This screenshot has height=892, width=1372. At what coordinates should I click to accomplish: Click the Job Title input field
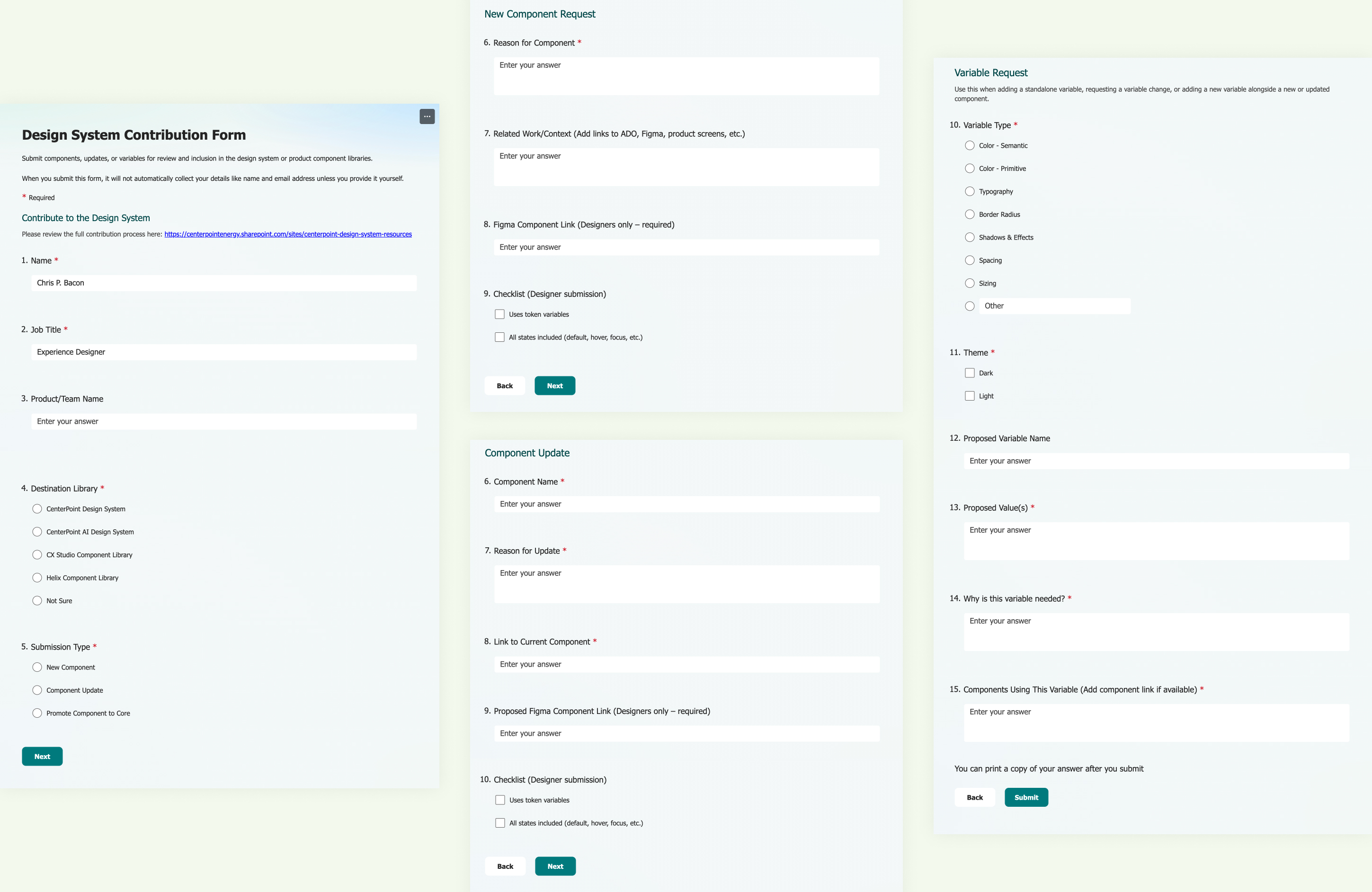(224, 352)
